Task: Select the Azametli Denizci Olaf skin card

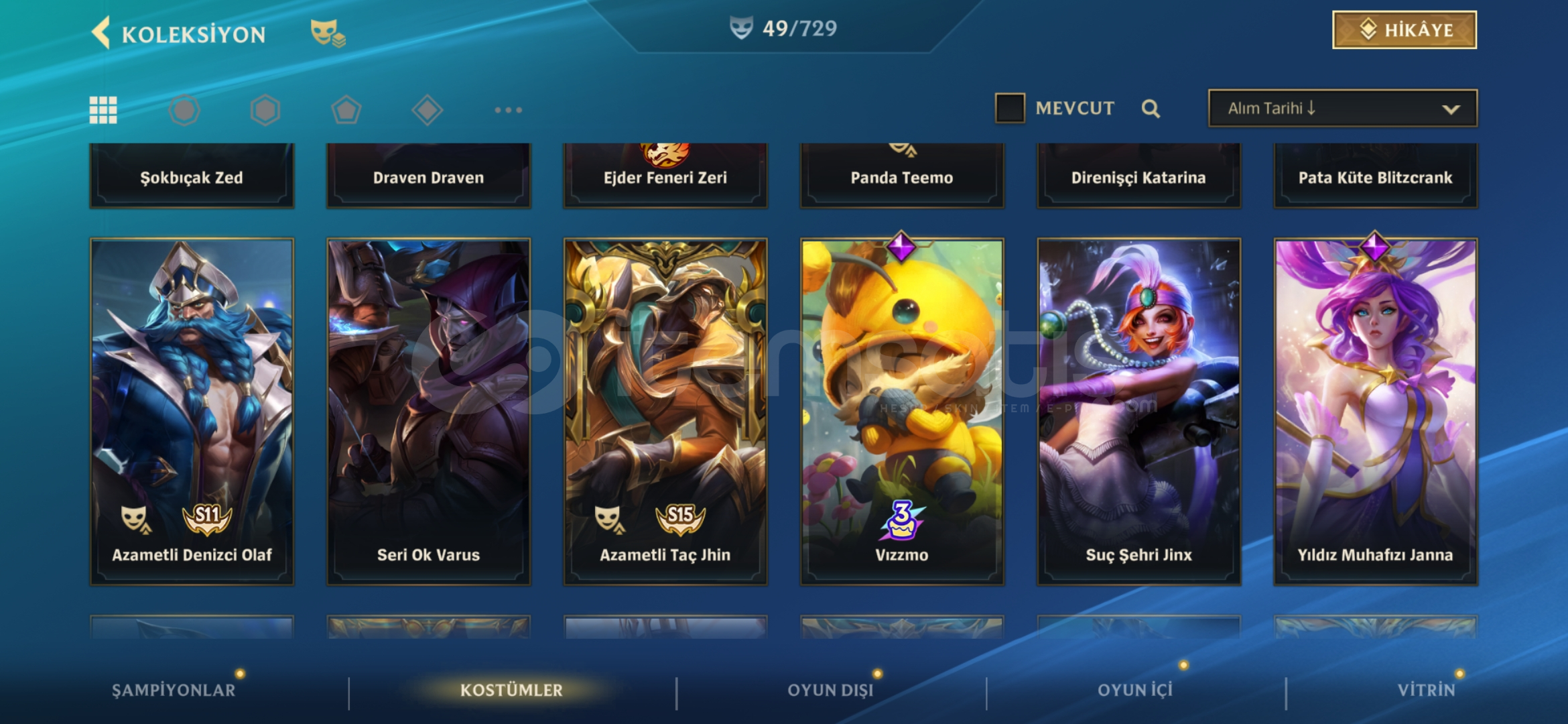Action: [192, 412]
